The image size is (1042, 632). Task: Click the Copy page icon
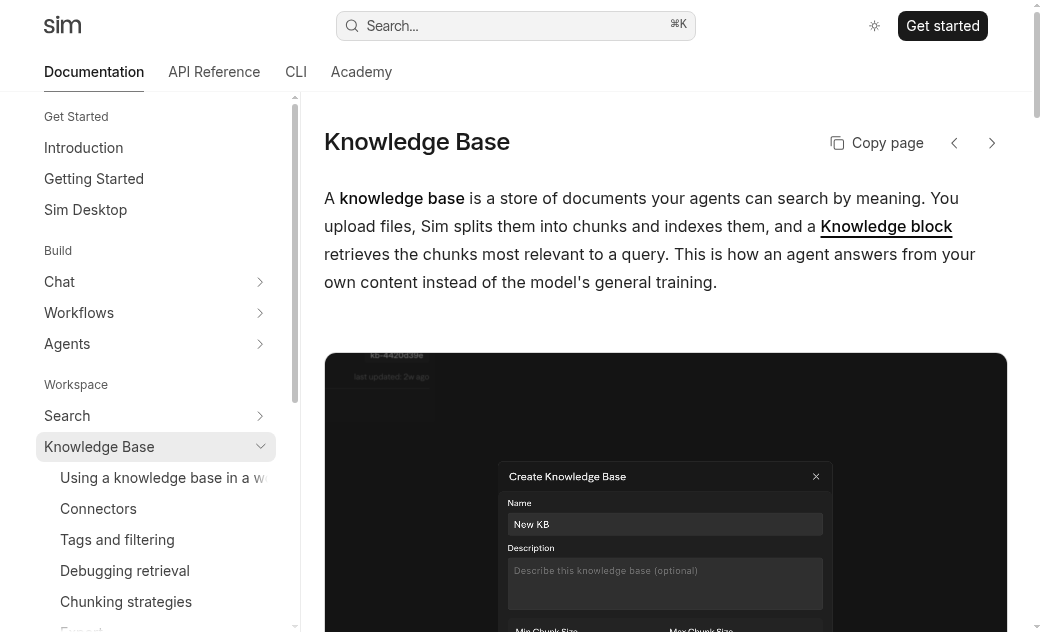tap(837, 143)
